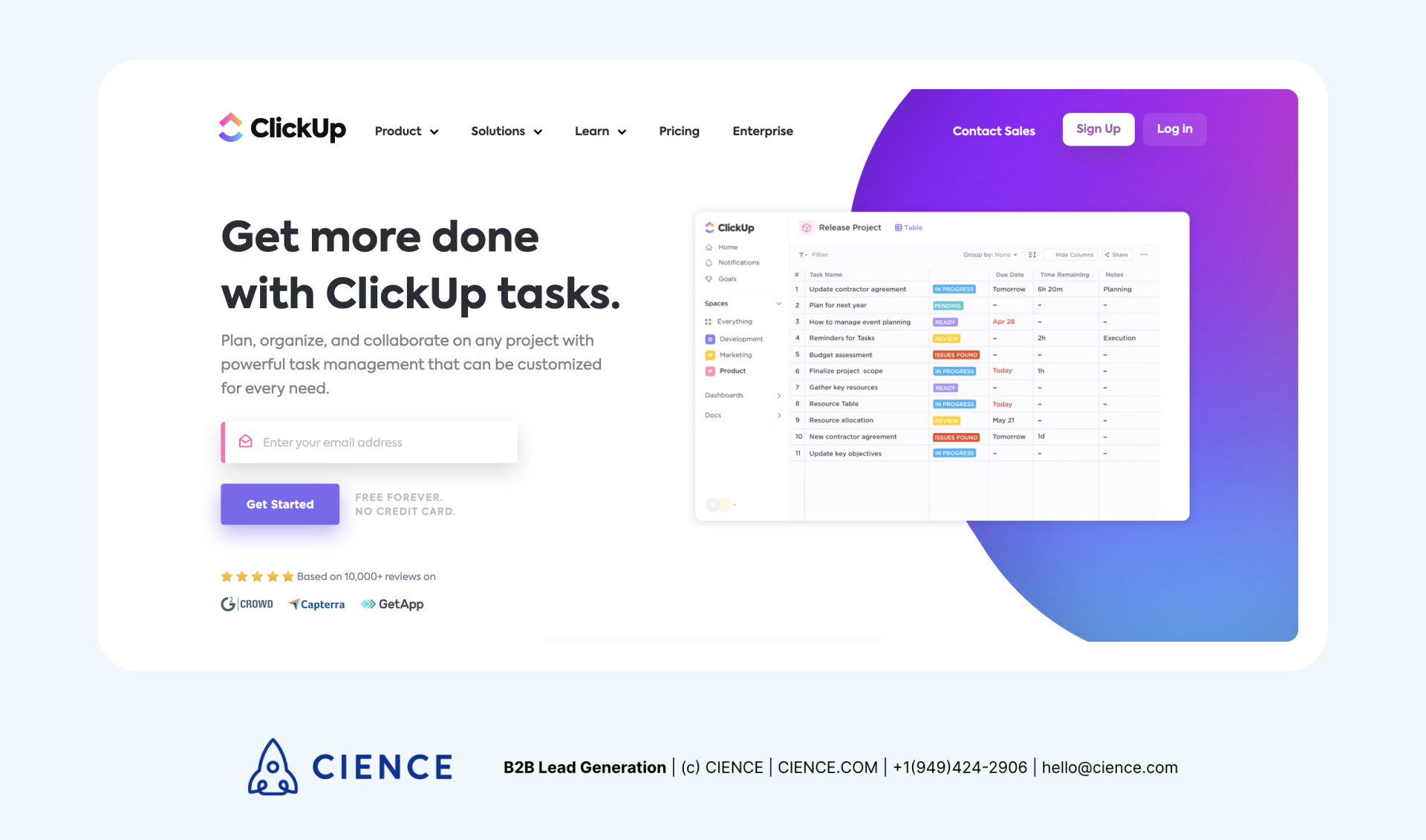This screenshot has width=1426, height=840.
Task: Click the Enterprise menu item
Action: [763, 131]
